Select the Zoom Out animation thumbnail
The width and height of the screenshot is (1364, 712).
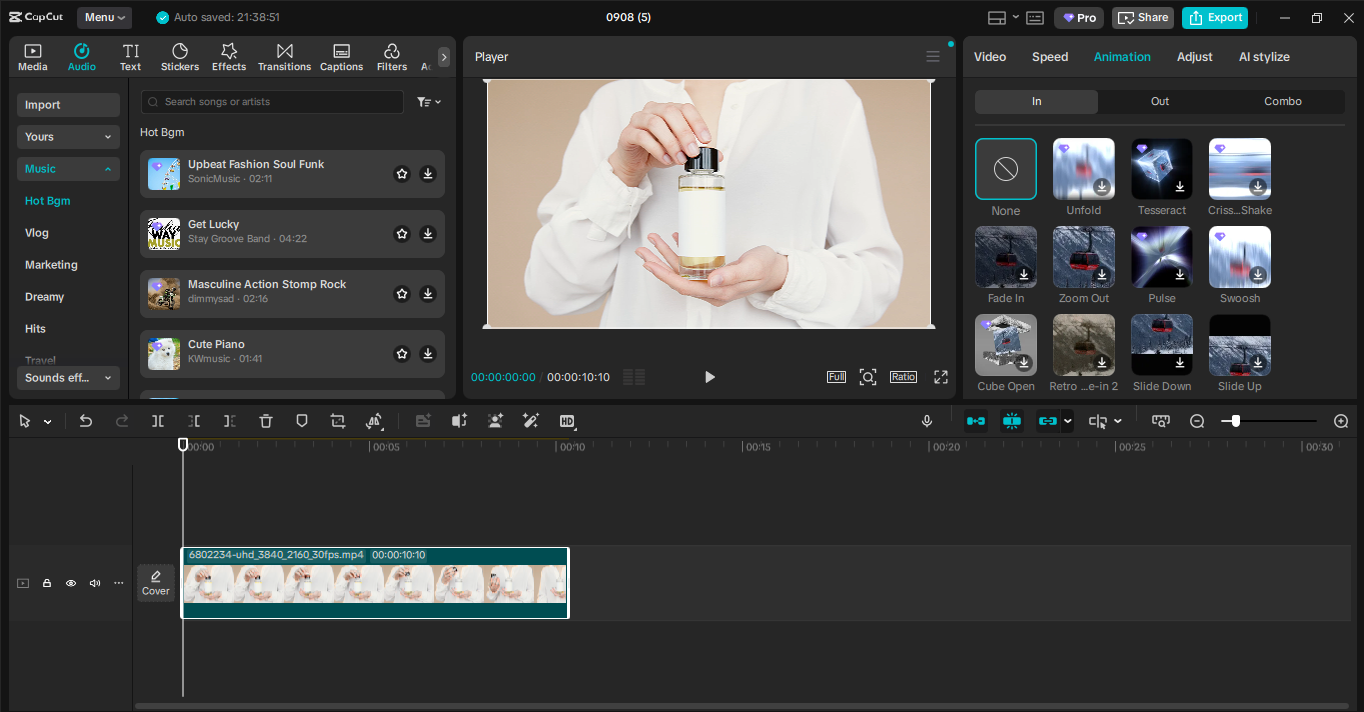[x=1084, y=257]
